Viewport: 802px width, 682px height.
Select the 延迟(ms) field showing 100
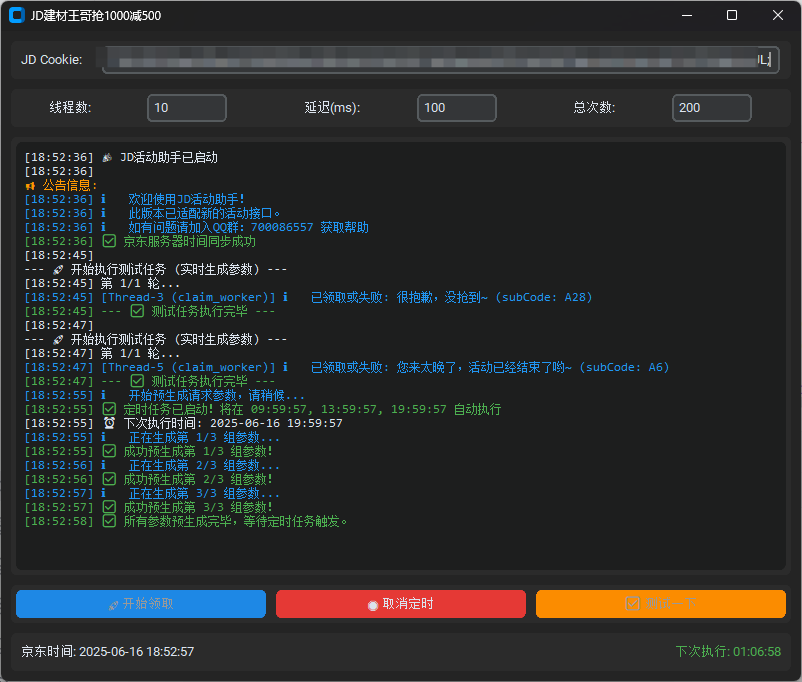click(457, 108)
